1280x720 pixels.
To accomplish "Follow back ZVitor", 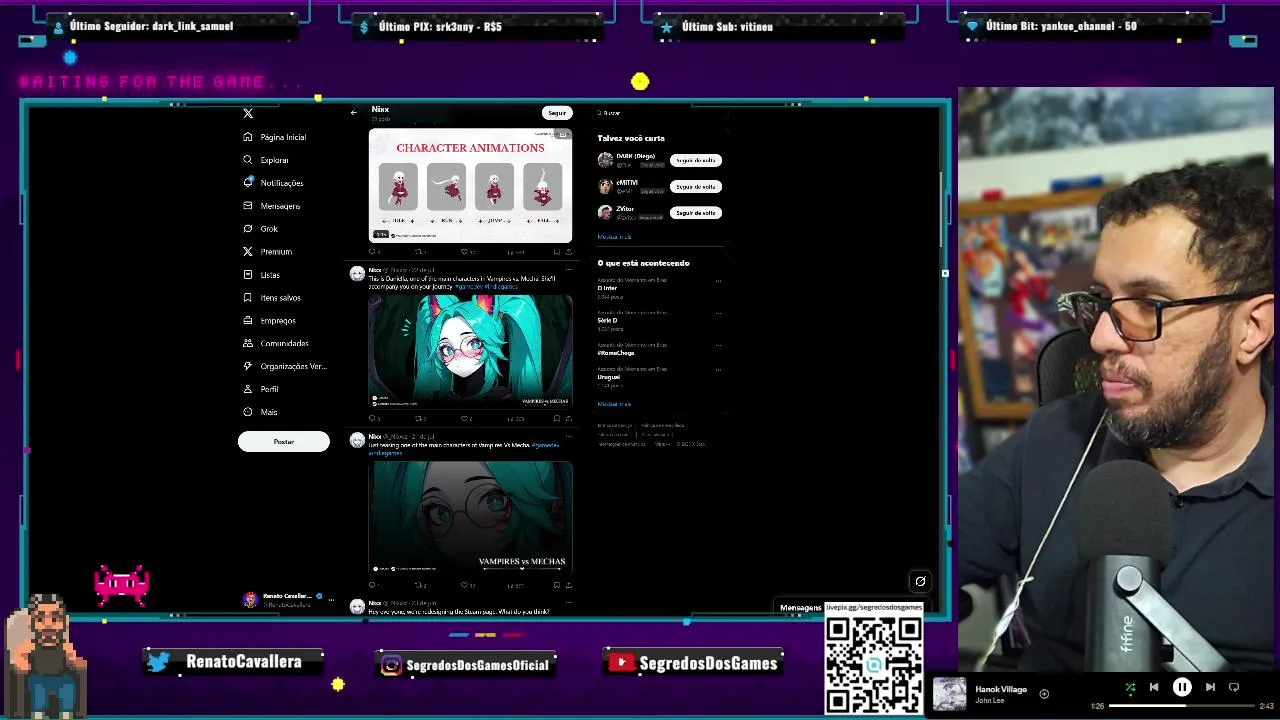I will (695, 212).
